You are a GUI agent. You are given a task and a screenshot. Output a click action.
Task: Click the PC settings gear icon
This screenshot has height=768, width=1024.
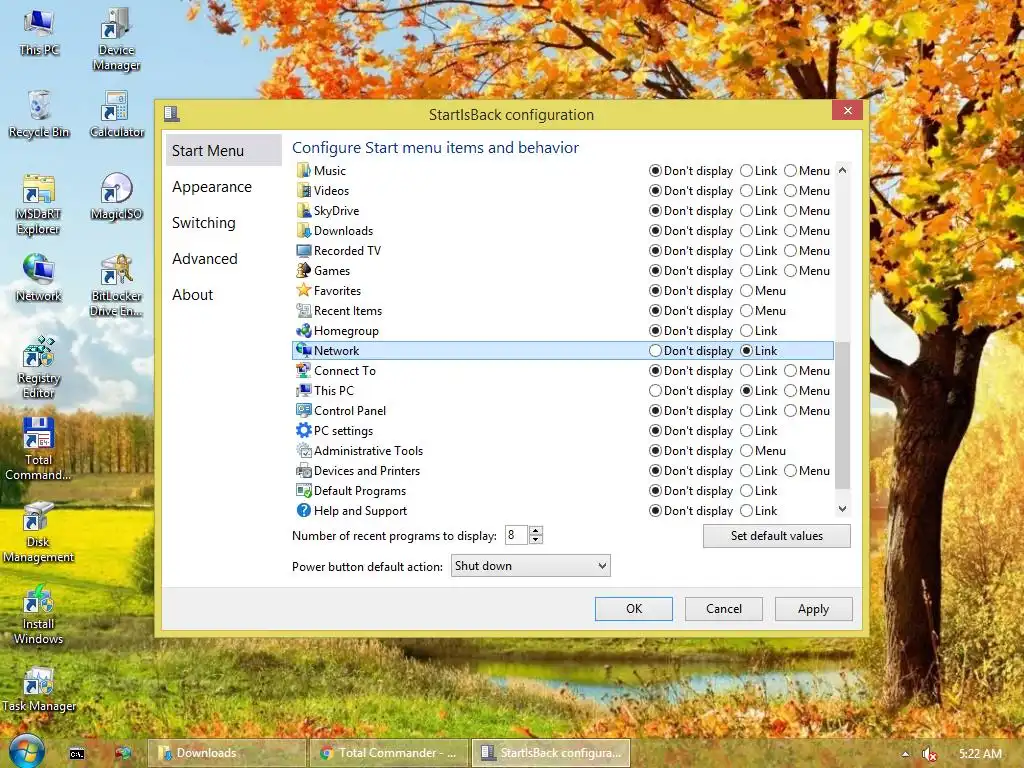304,430
